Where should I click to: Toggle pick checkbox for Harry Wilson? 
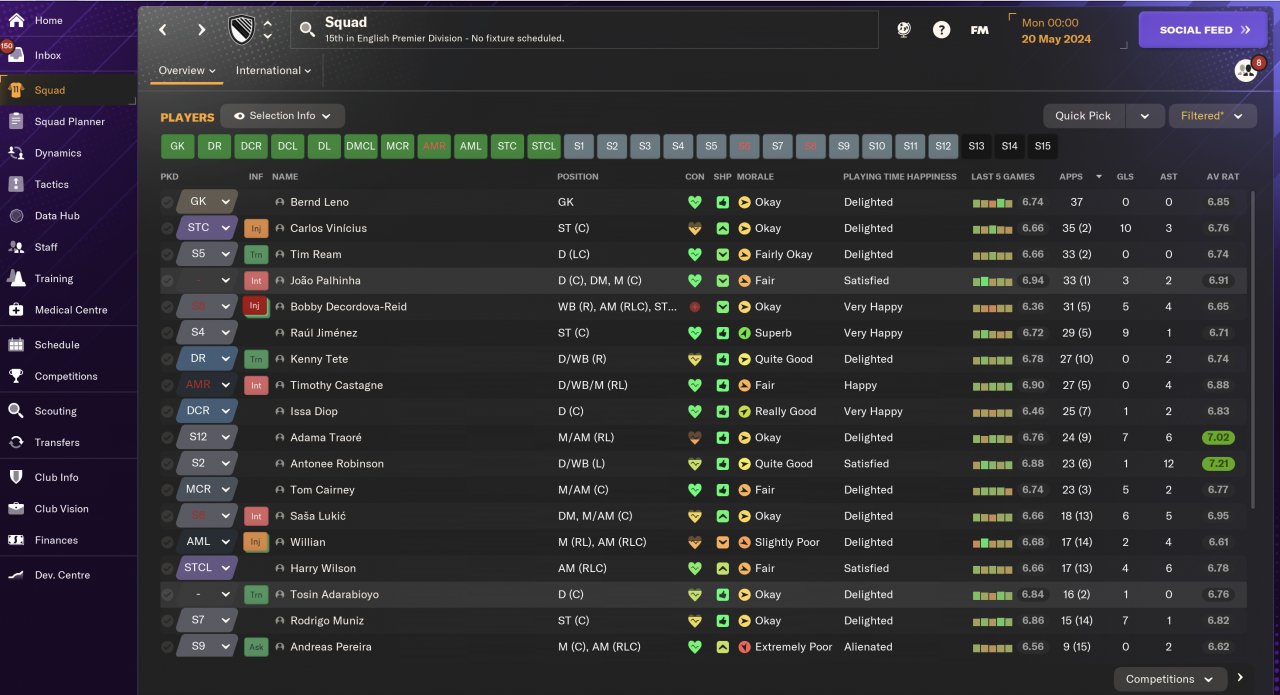167,568
